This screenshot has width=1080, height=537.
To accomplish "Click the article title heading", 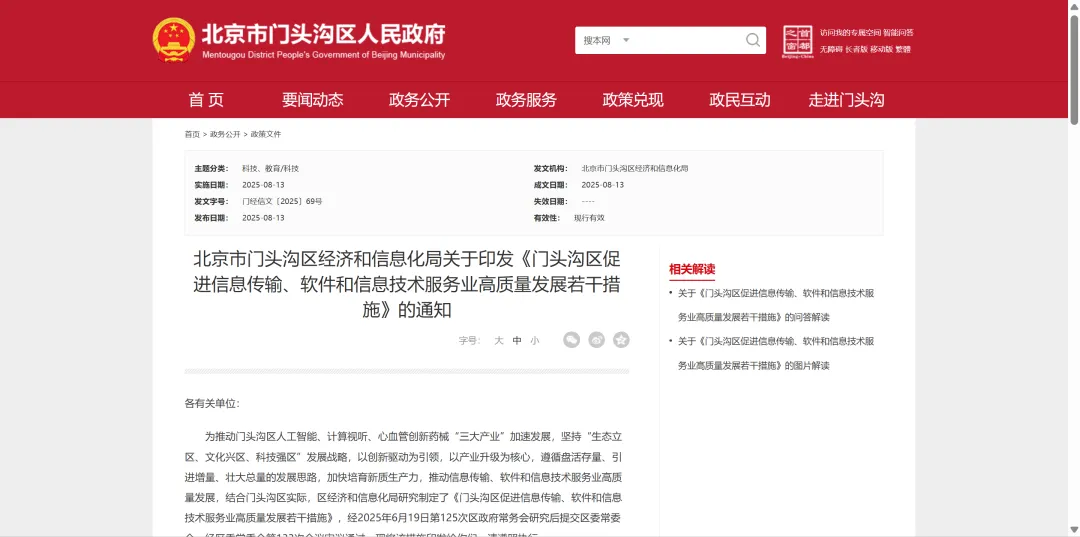I will [406, 284].
